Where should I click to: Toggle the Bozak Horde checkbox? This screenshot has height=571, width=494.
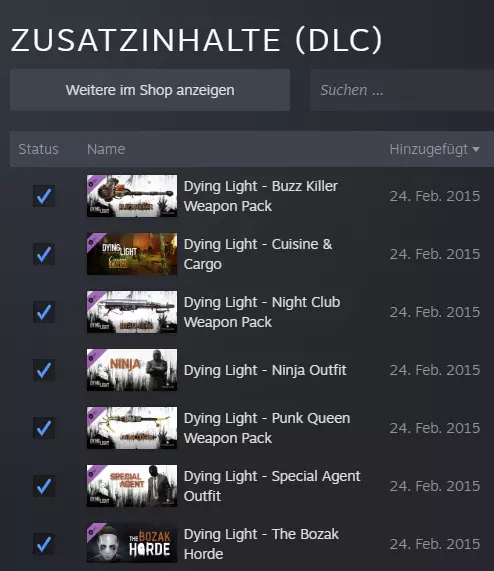[x=44, y=544]
